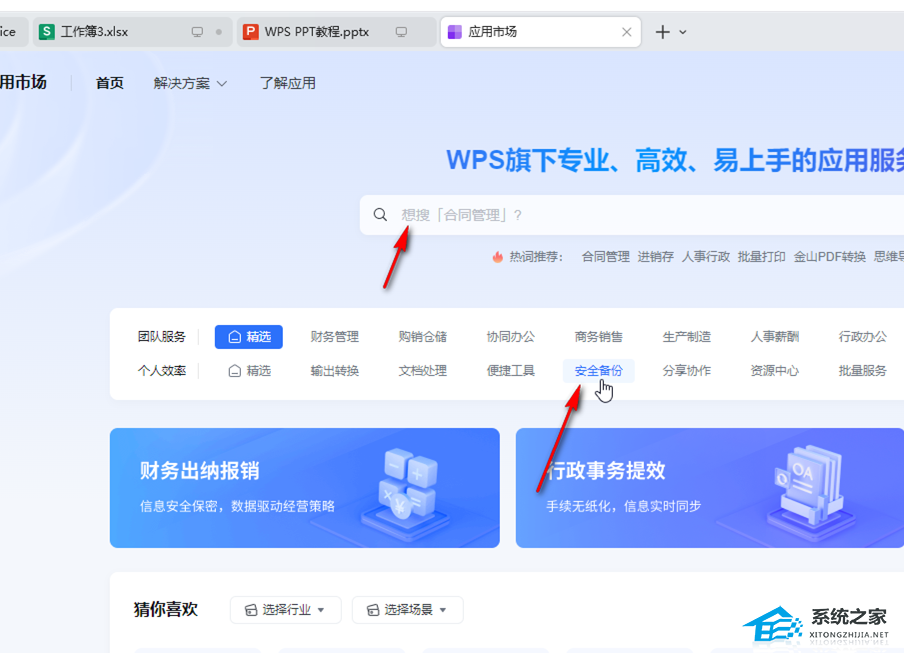Click the 猜你喜欢 heading
The image size is (904, 653).
166,609
